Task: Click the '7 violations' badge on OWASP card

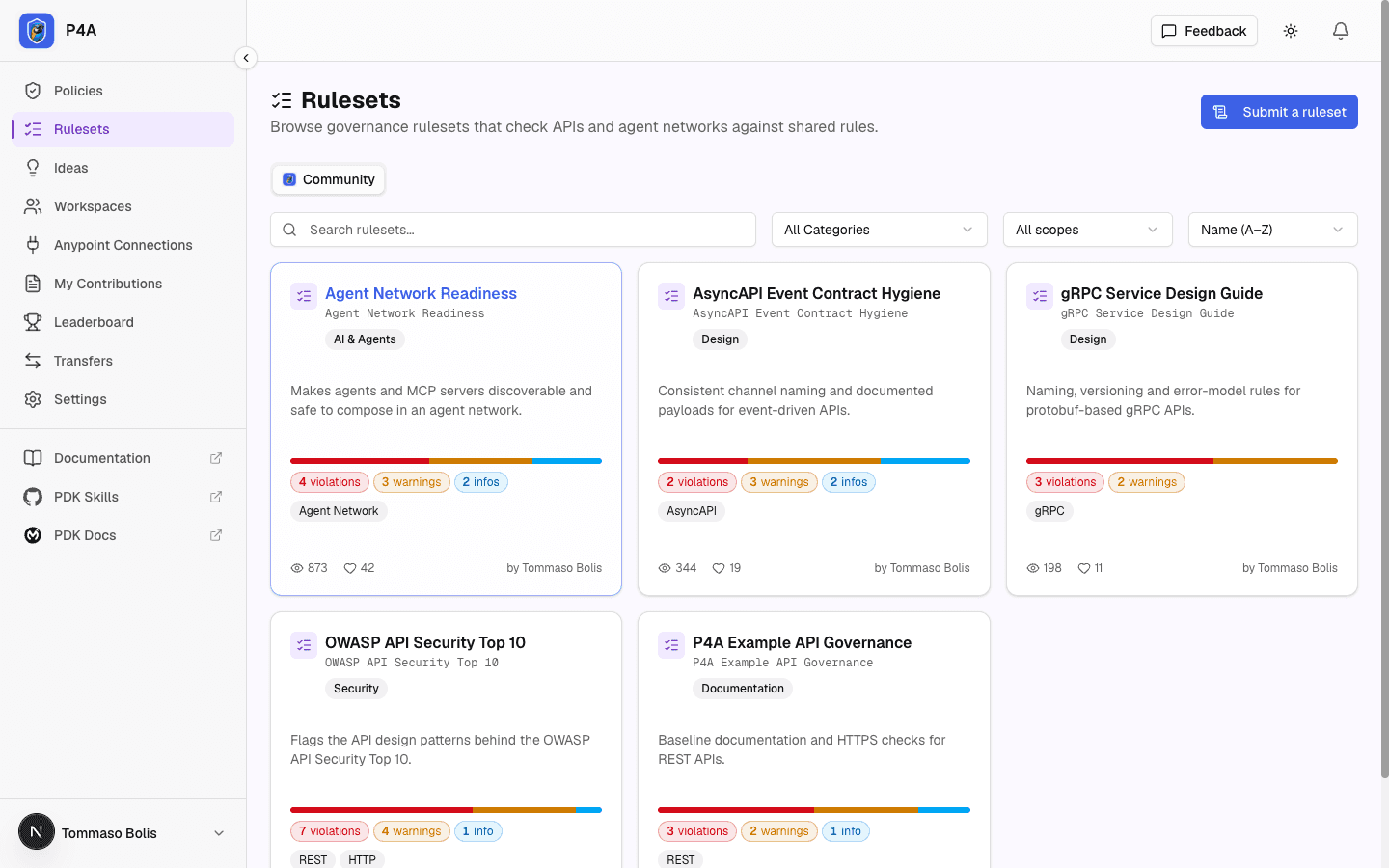Action: 330,831
